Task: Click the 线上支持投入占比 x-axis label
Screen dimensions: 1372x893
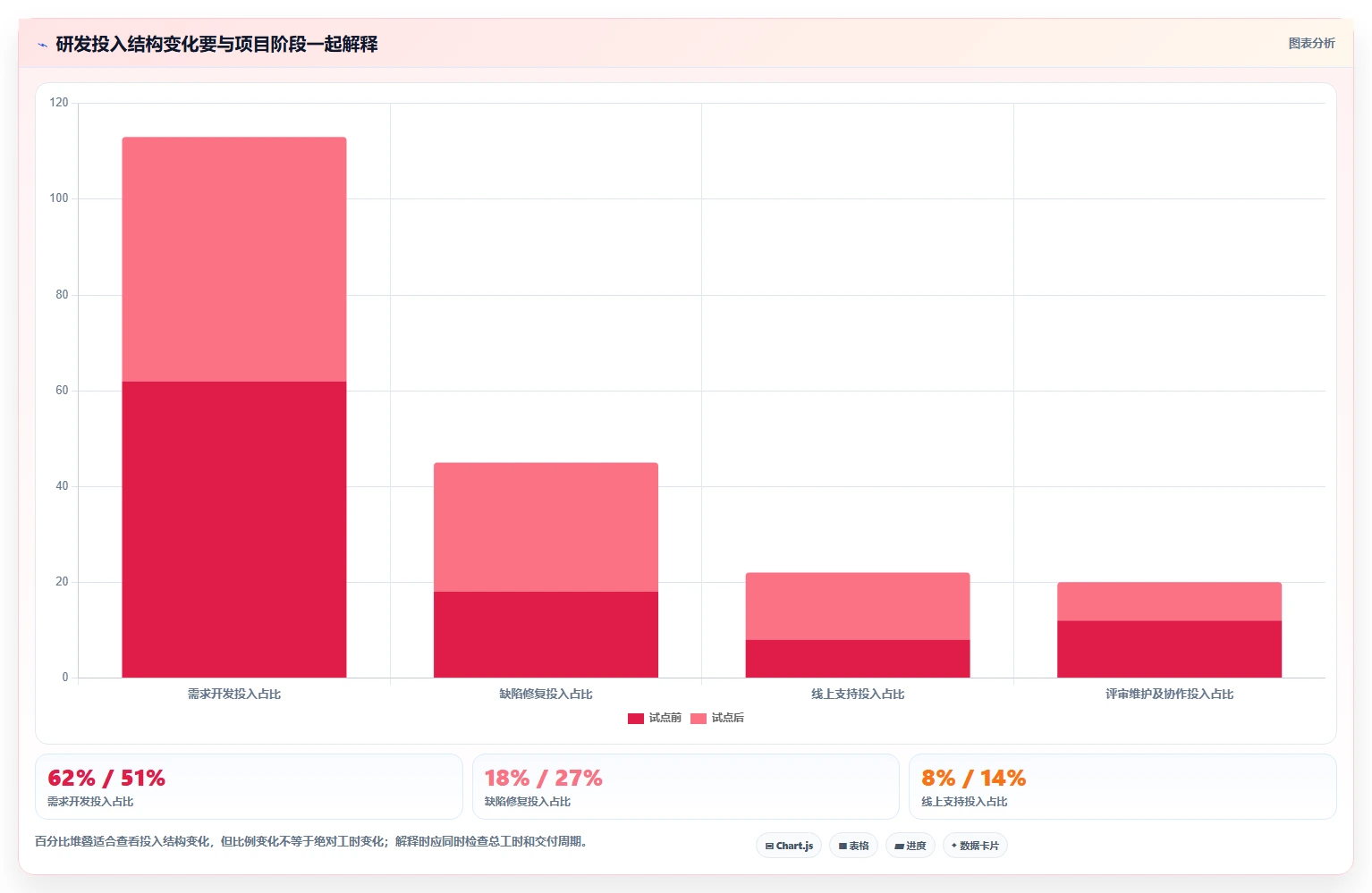Action: 858,695
